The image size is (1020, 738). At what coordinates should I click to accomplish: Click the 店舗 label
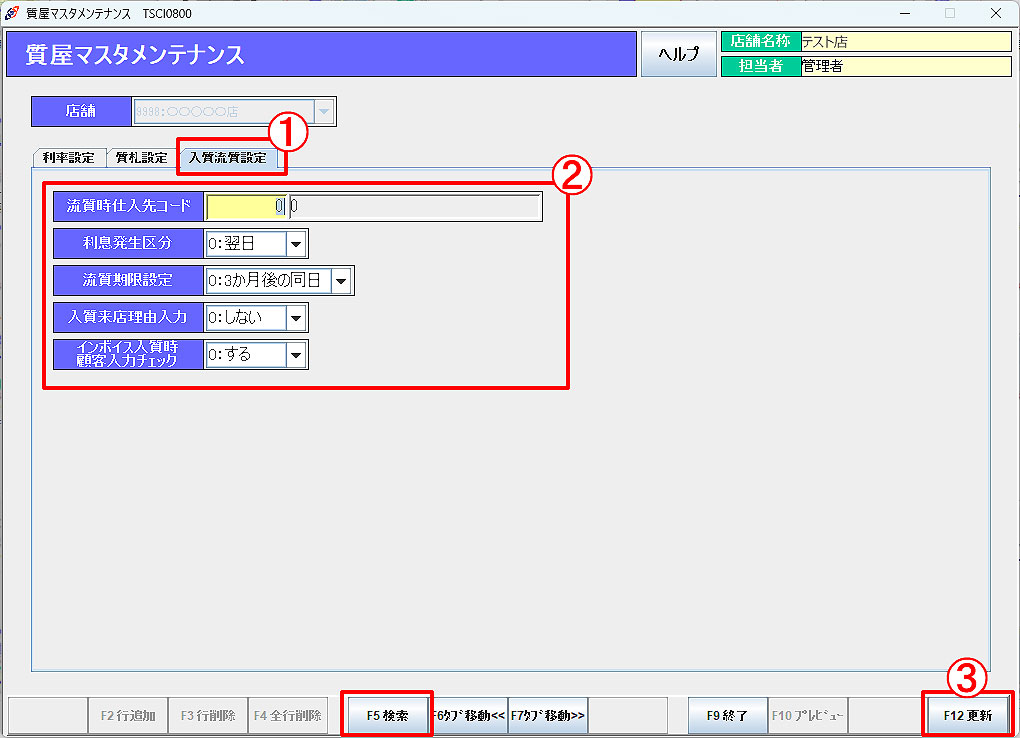point(81,111)
